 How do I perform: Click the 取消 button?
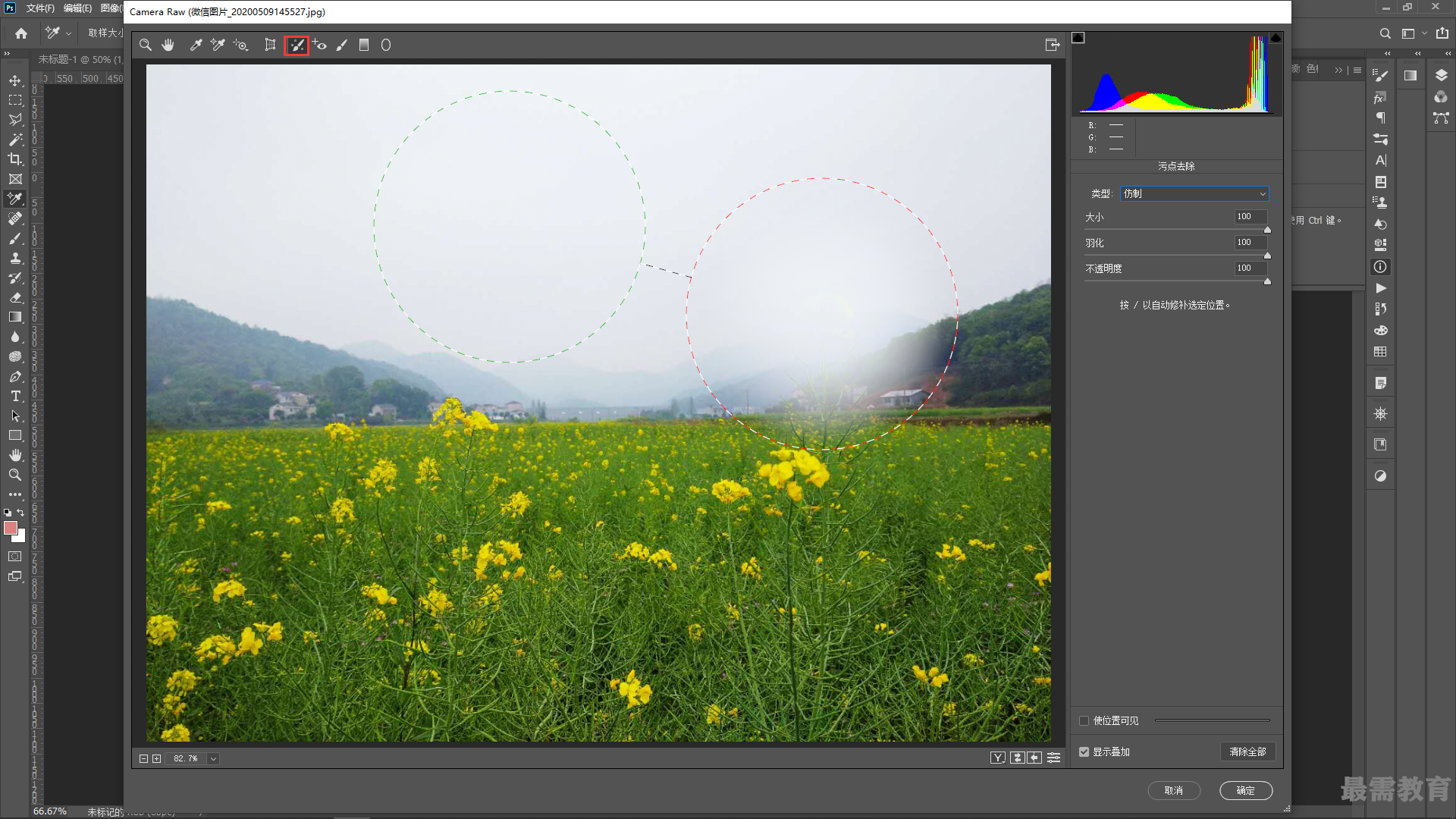click(x=1174, y=791)
